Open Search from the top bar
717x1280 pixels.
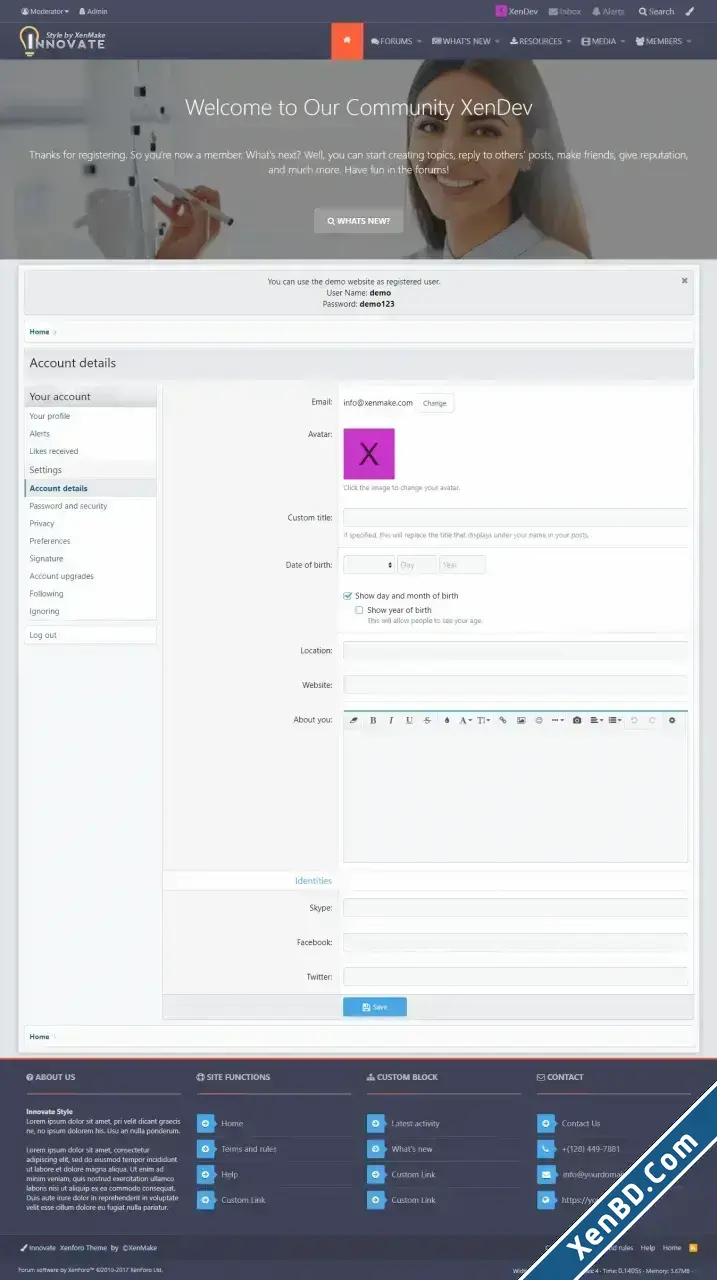657,12
